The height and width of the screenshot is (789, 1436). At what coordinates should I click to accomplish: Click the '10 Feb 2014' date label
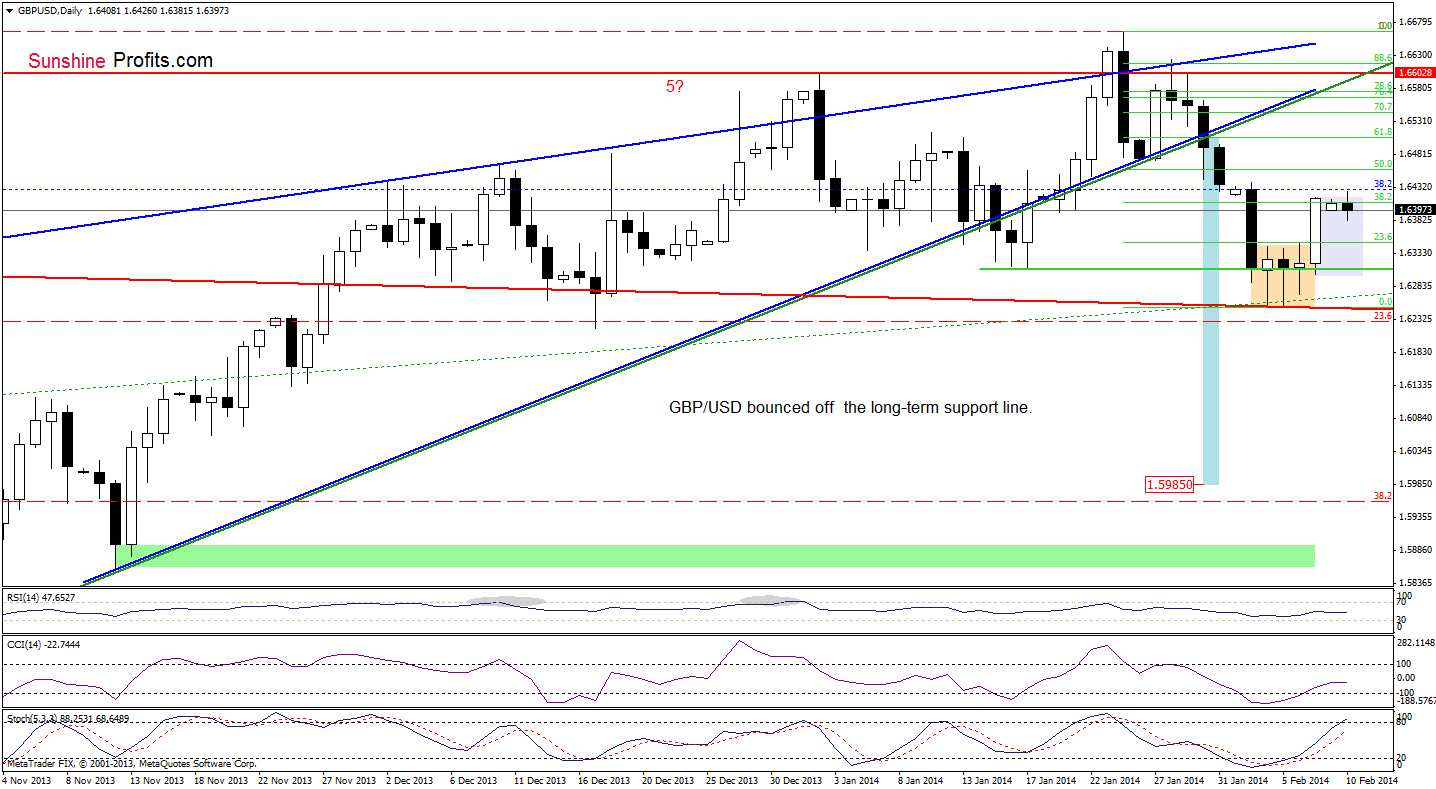1371,779
